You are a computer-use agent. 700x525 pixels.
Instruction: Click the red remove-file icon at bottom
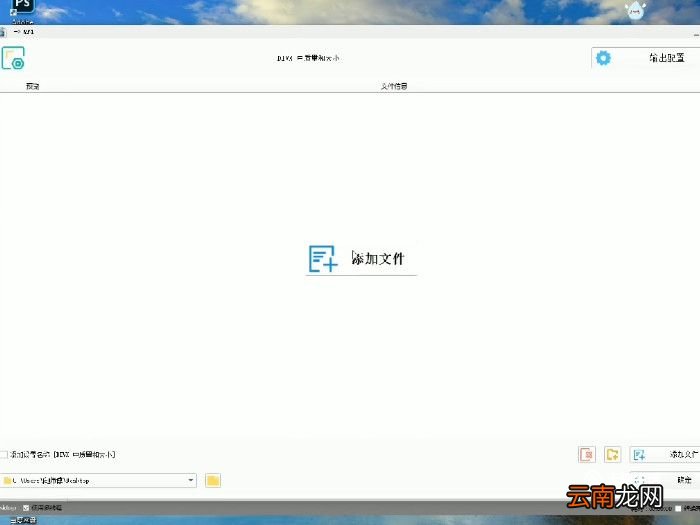click(x=587, y=454)
